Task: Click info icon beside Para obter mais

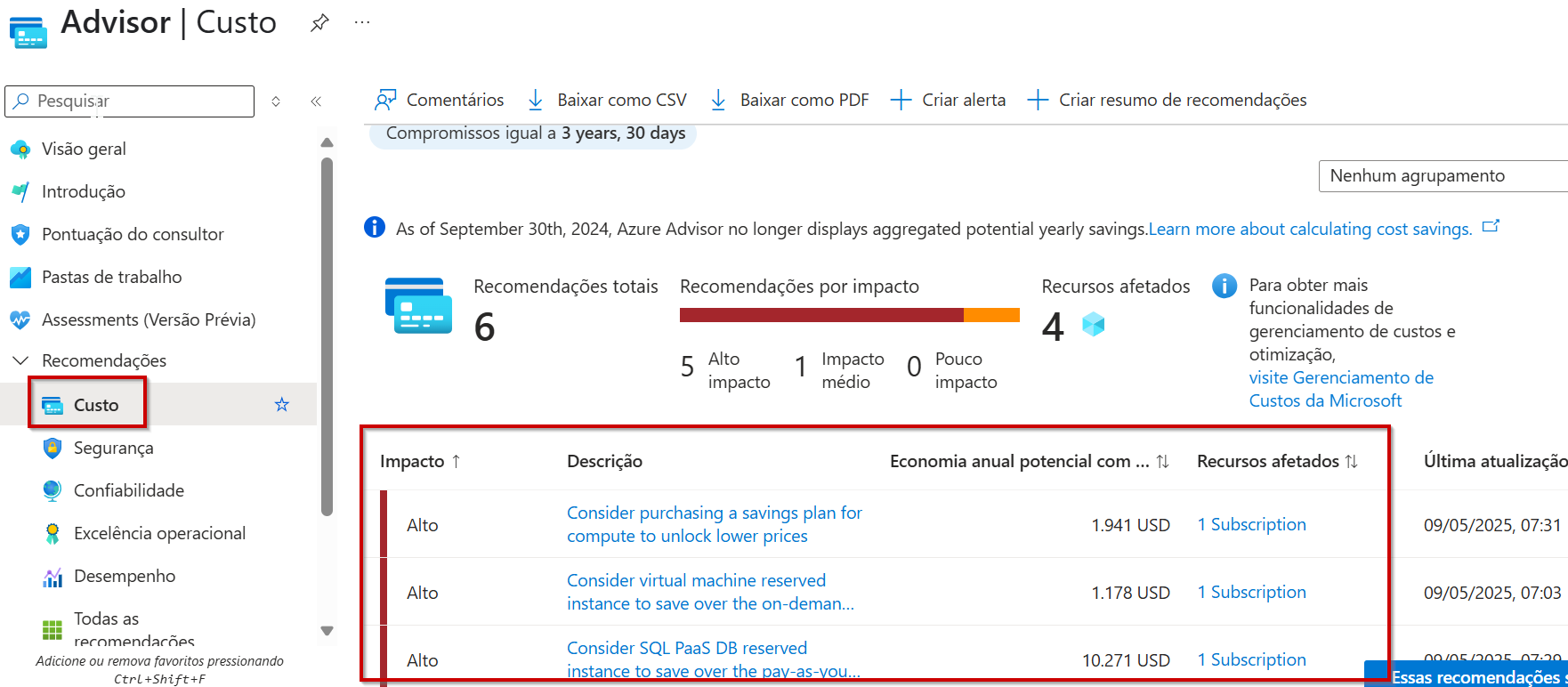Action: point(1224,286)
